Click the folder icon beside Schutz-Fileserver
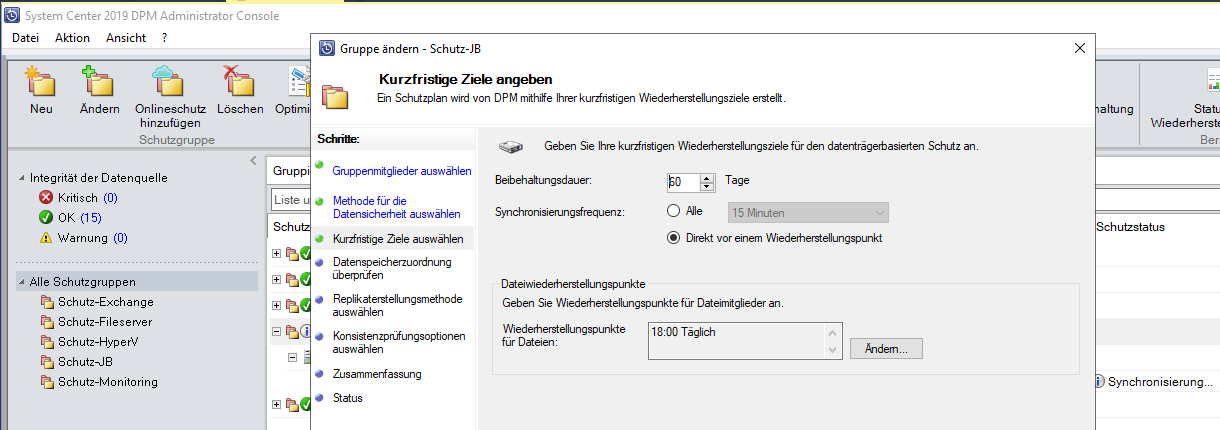The image size is (1220, 430). (x=47, y=322)
